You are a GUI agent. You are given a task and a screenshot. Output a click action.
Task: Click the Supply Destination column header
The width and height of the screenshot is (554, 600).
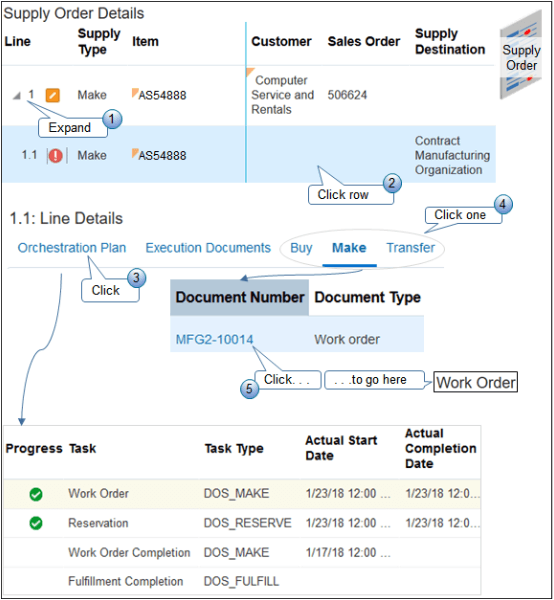[450, 41]
